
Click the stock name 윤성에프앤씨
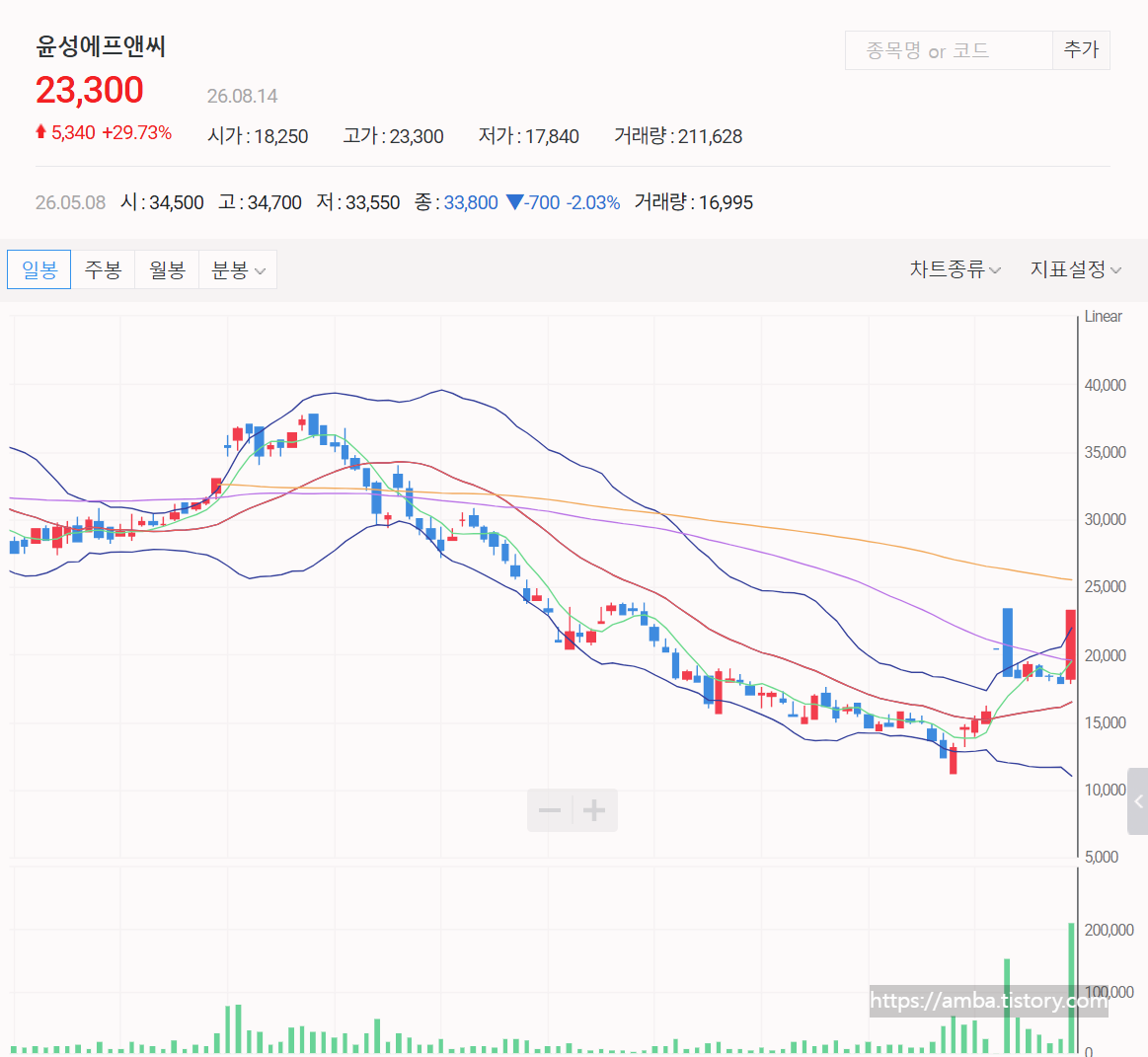click(x=101, y=46)
